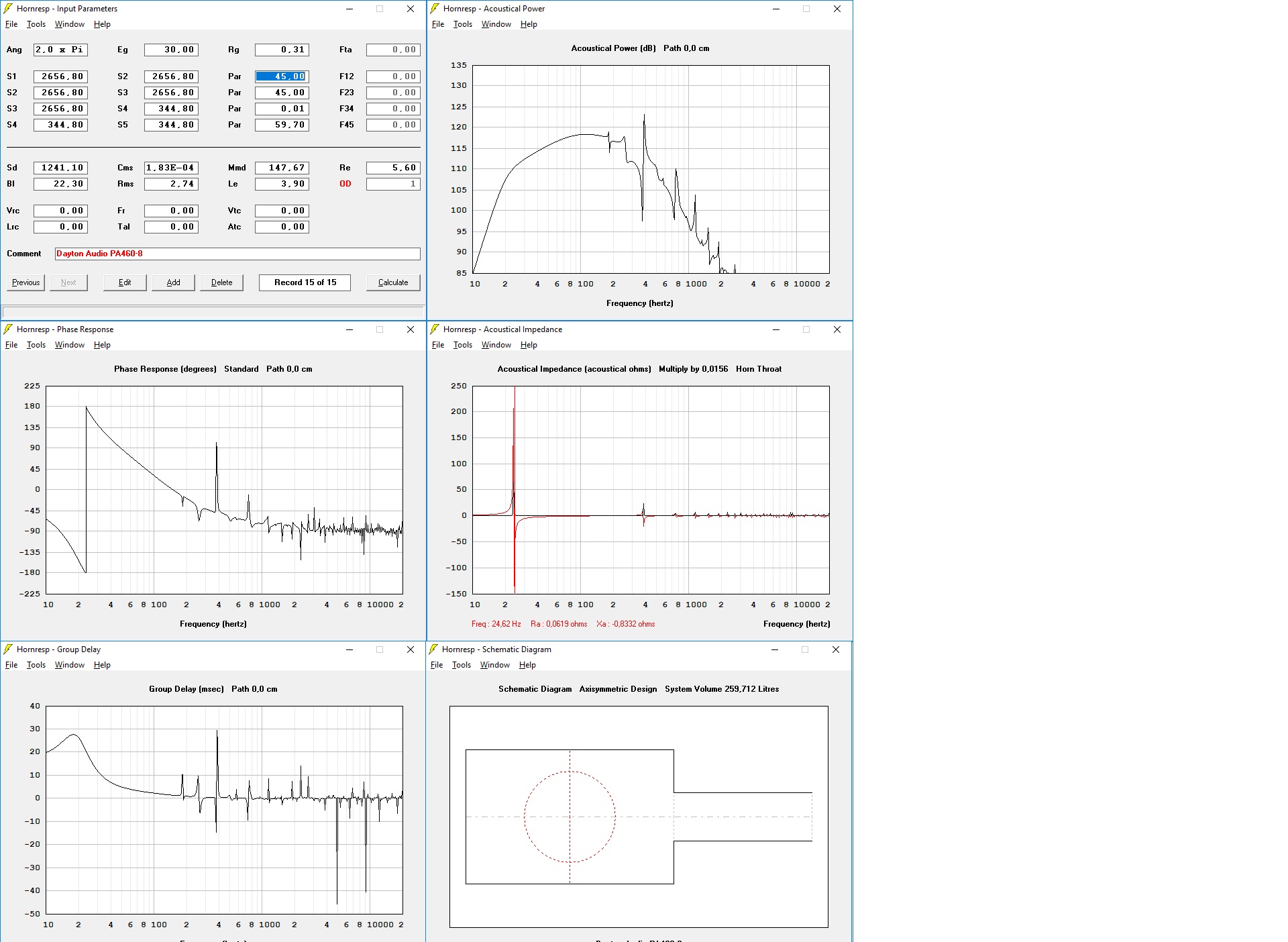Open Help menu in Input Parameters window
The image size is (1288, 942).
(x=102, y=24)
